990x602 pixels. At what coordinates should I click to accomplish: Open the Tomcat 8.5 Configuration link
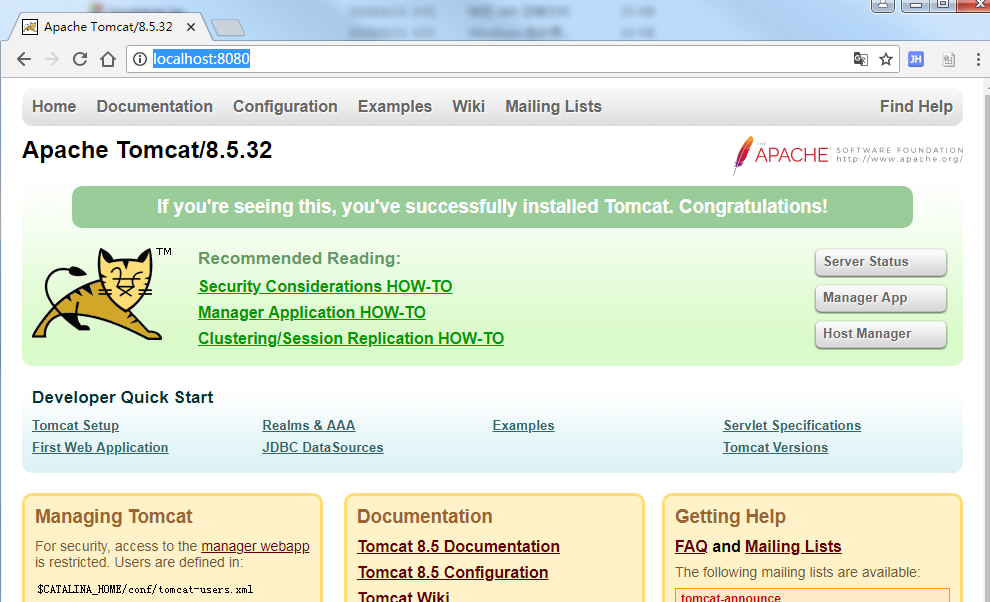(x=453, y=572)
